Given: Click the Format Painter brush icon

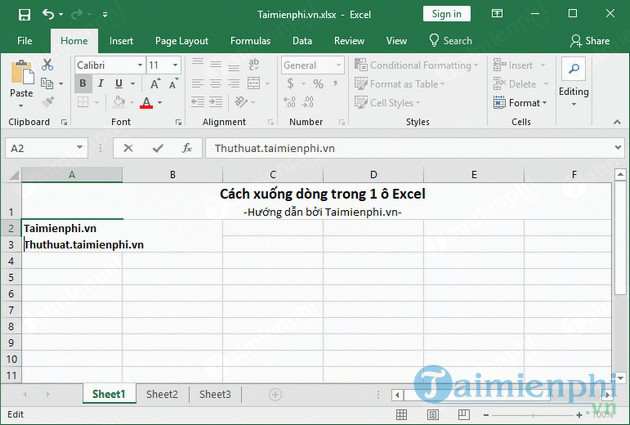Looking at the screenshot, I should [48, 102].
